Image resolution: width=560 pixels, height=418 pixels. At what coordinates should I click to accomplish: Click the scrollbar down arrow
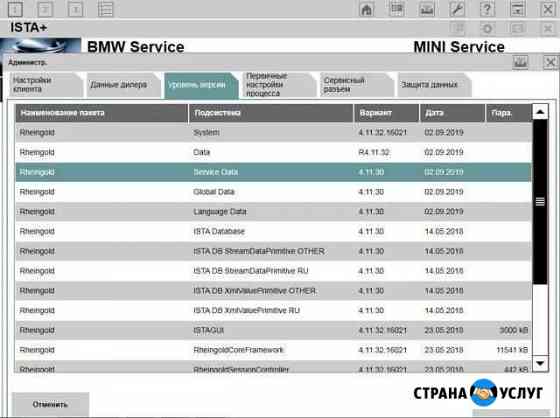point(540,364)
